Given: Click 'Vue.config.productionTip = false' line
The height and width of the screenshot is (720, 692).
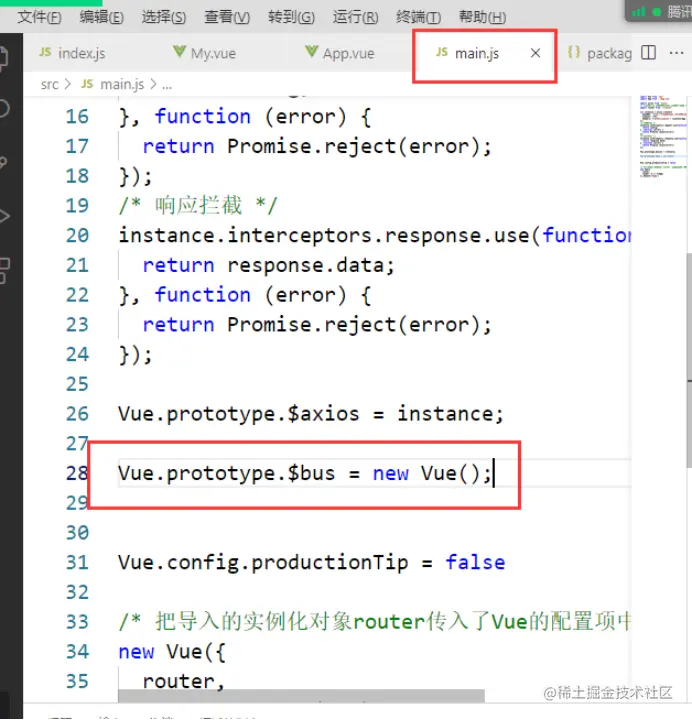Looking at the screenshot, I should (x=311, y=562).
